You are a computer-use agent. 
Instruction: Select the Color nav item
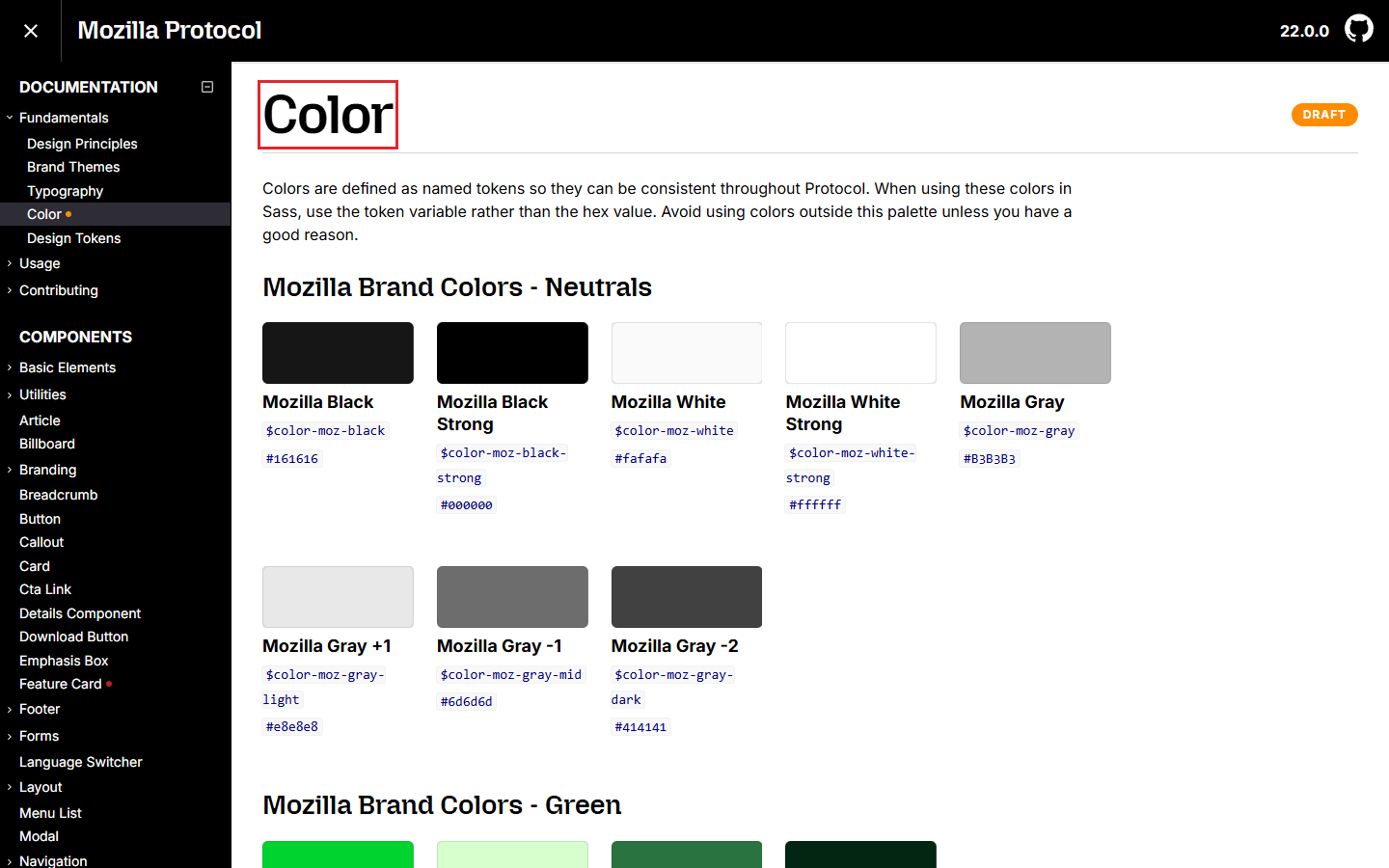(x=44, y=214)
